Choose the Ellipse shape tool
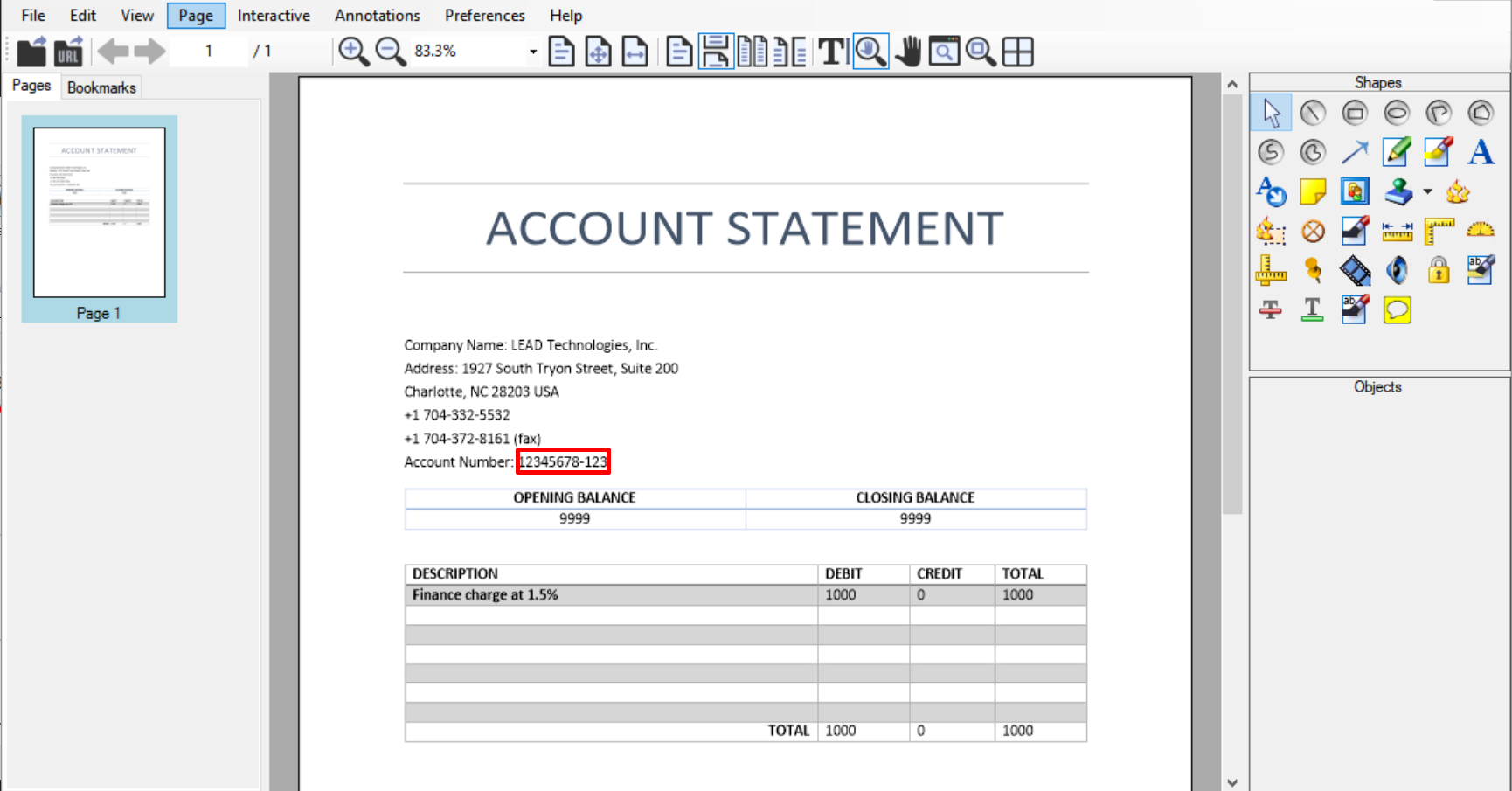This screenshot has width=1512, height=791. (x=1397, y=112)
